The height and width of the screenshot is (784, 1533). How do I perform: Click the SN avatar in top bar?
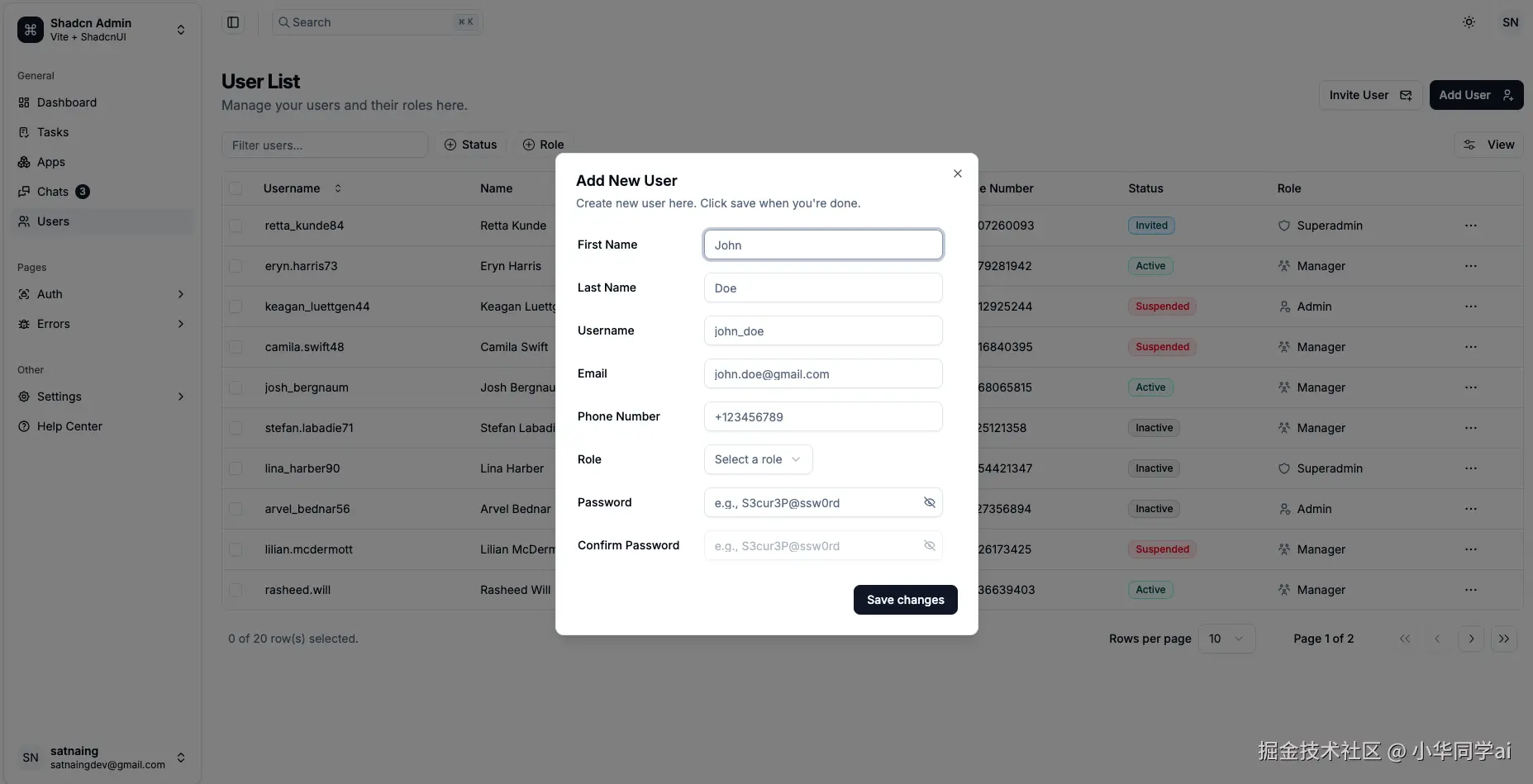[1510, 22]
